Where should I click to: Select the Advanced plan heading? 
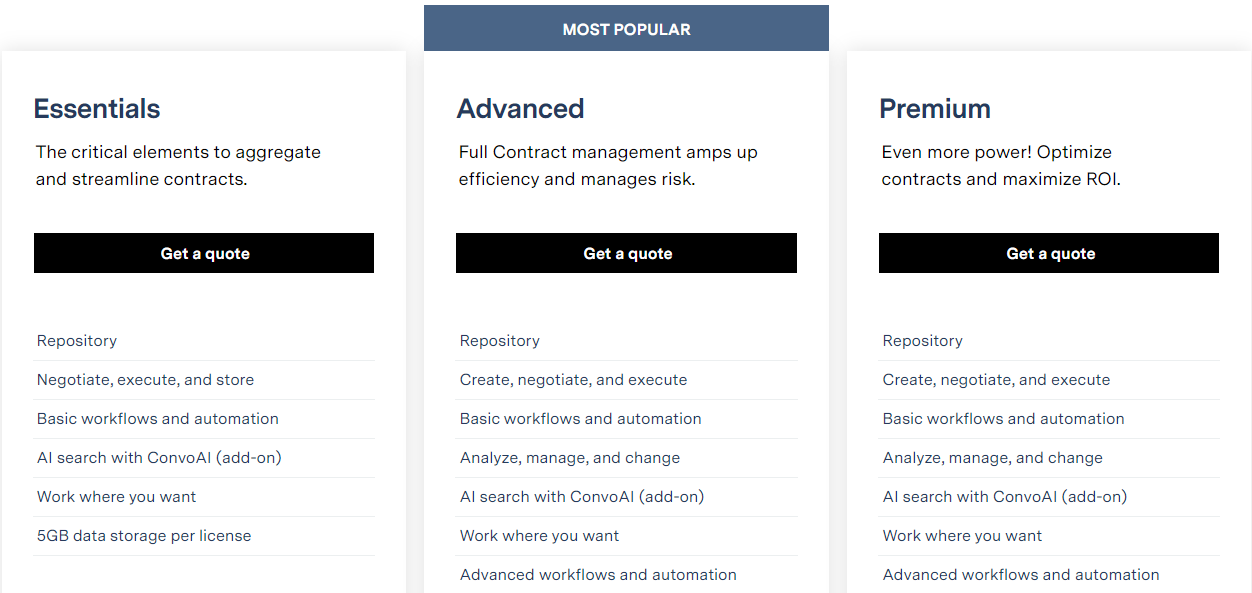(x=520, y=108)
